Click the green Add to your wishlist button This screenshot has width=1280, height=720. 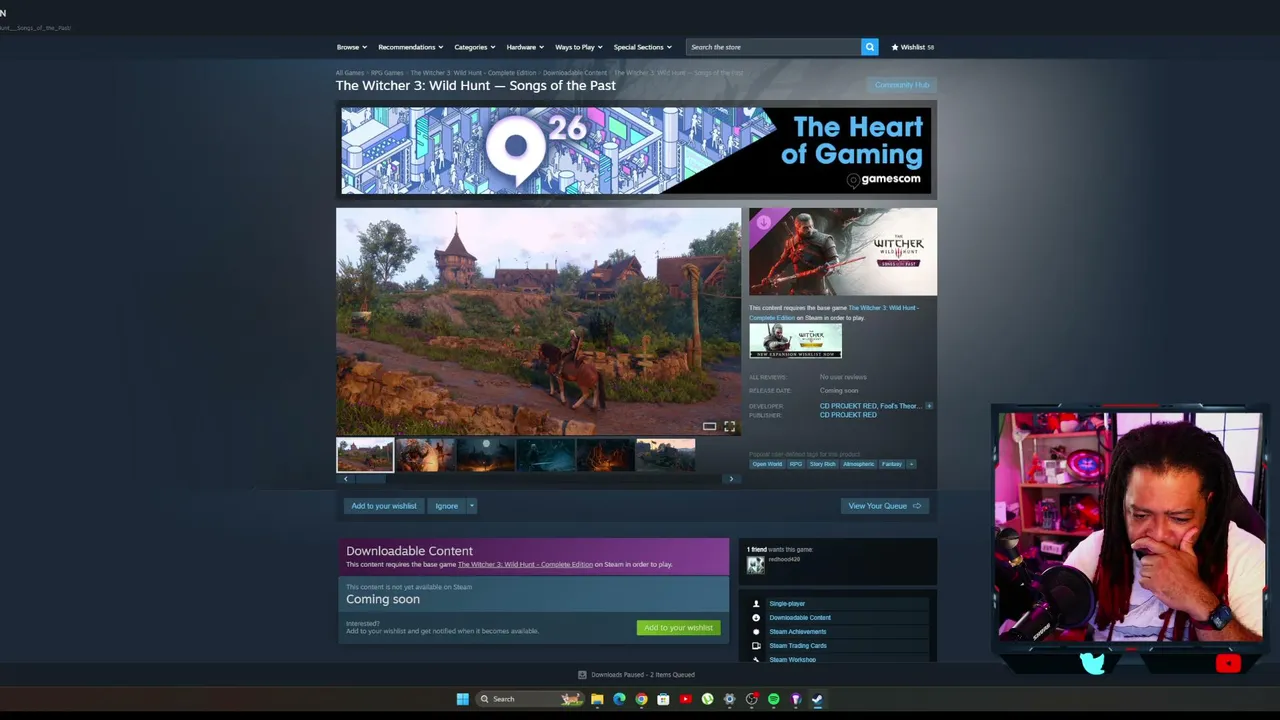pos(679,628)
